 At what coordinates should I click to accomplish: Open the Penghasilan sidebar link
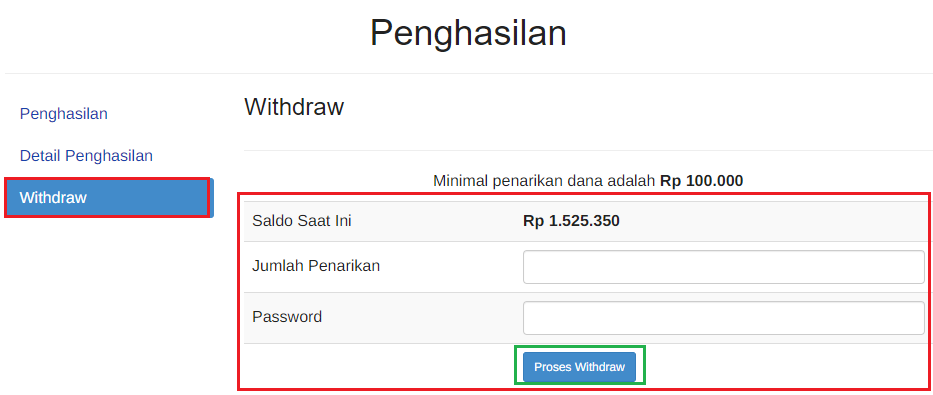pos(64,114)
